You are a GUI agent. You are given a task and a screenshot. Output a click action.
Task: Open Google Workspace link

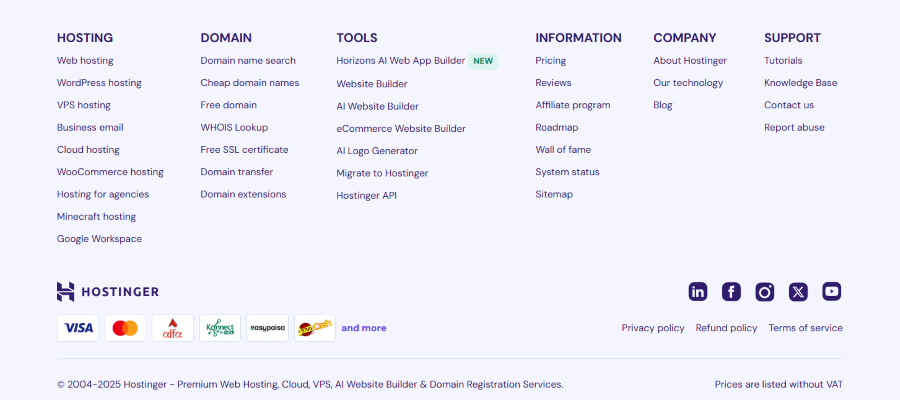pyautogui.click(x=99, y=239)
